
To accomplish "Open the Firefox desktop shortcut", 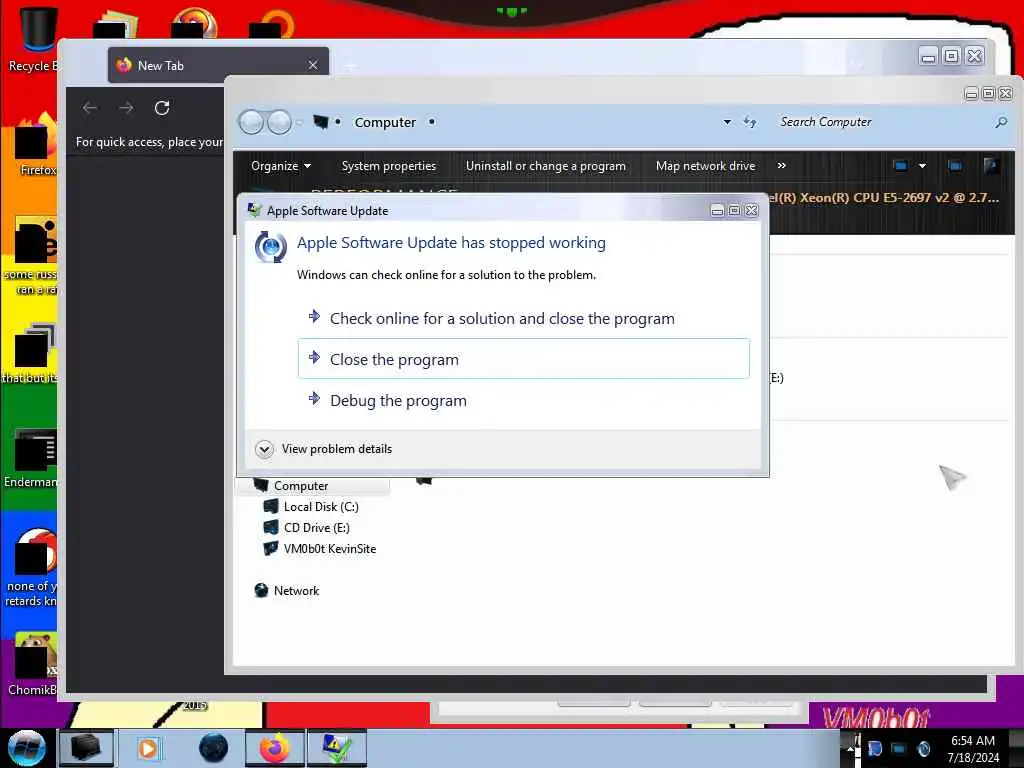I will [36, 145].
